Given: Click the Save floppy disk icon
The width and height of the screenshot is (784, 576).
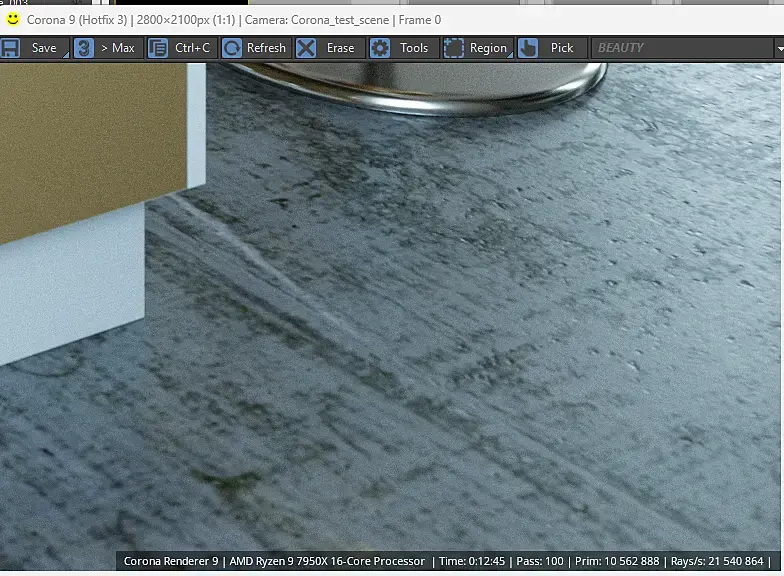Looking at the screenshot, I should (10, 48).
